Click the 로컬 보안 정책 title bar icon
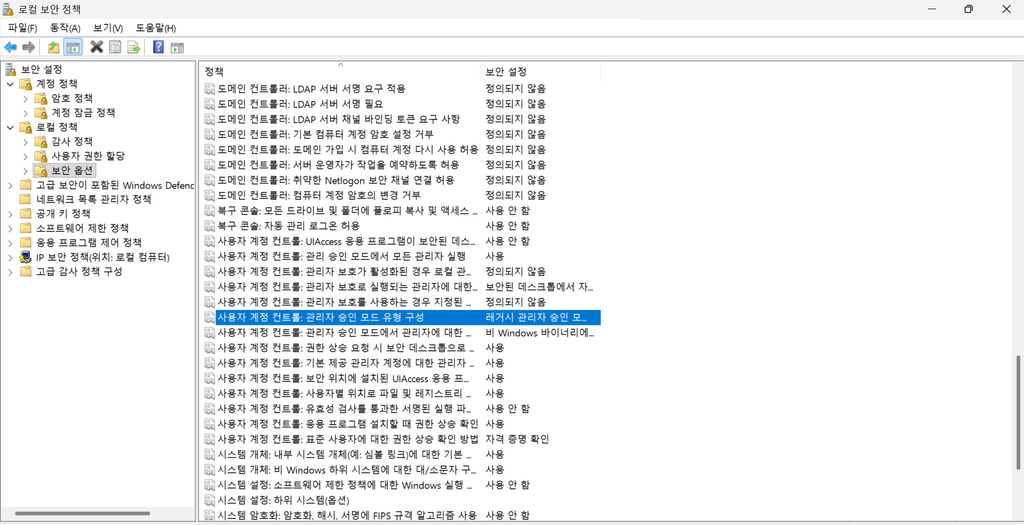This screenshot has height=525, width=1024. (9, 9)
